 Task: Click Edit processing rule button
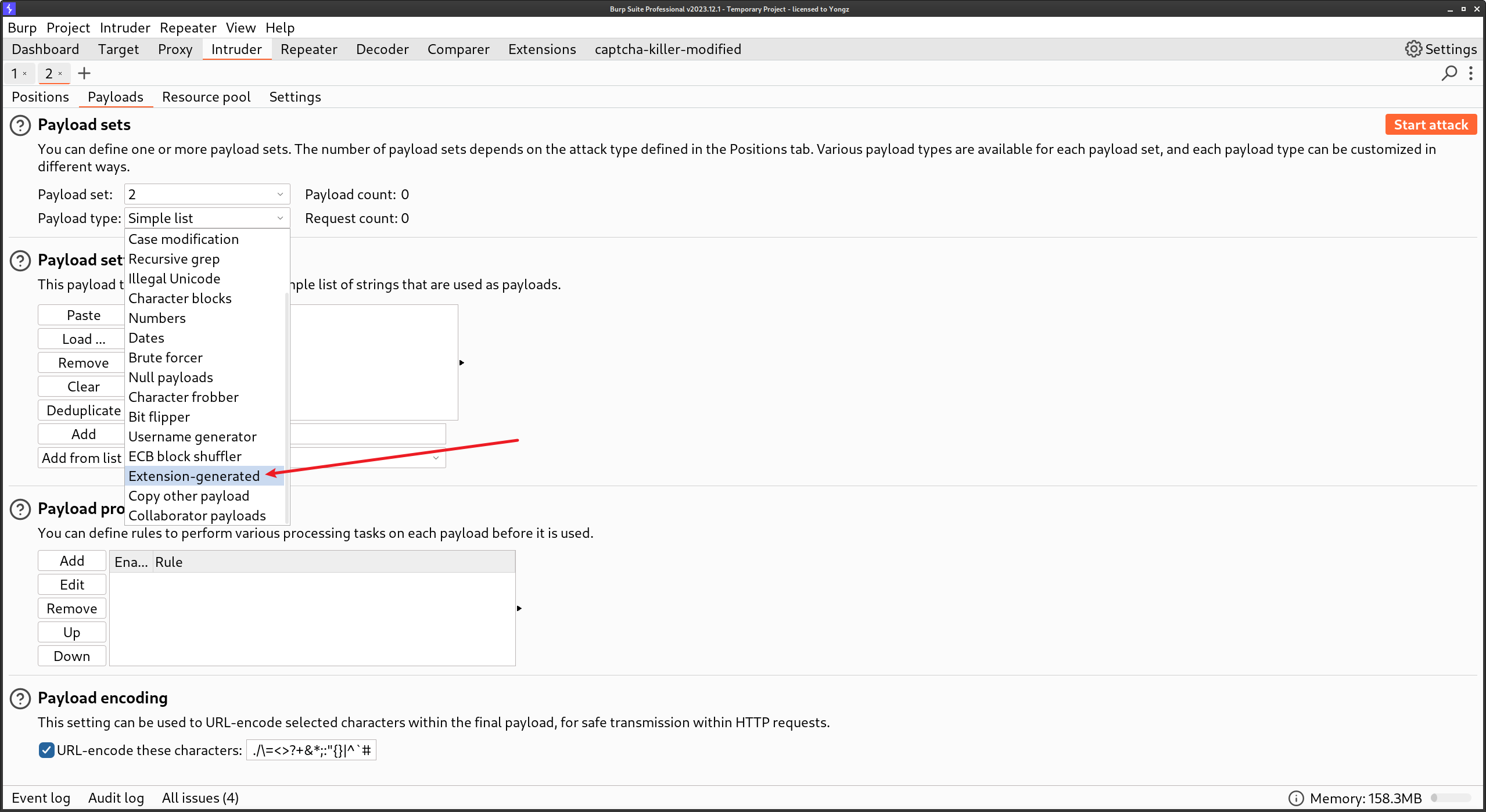(72, 585)
